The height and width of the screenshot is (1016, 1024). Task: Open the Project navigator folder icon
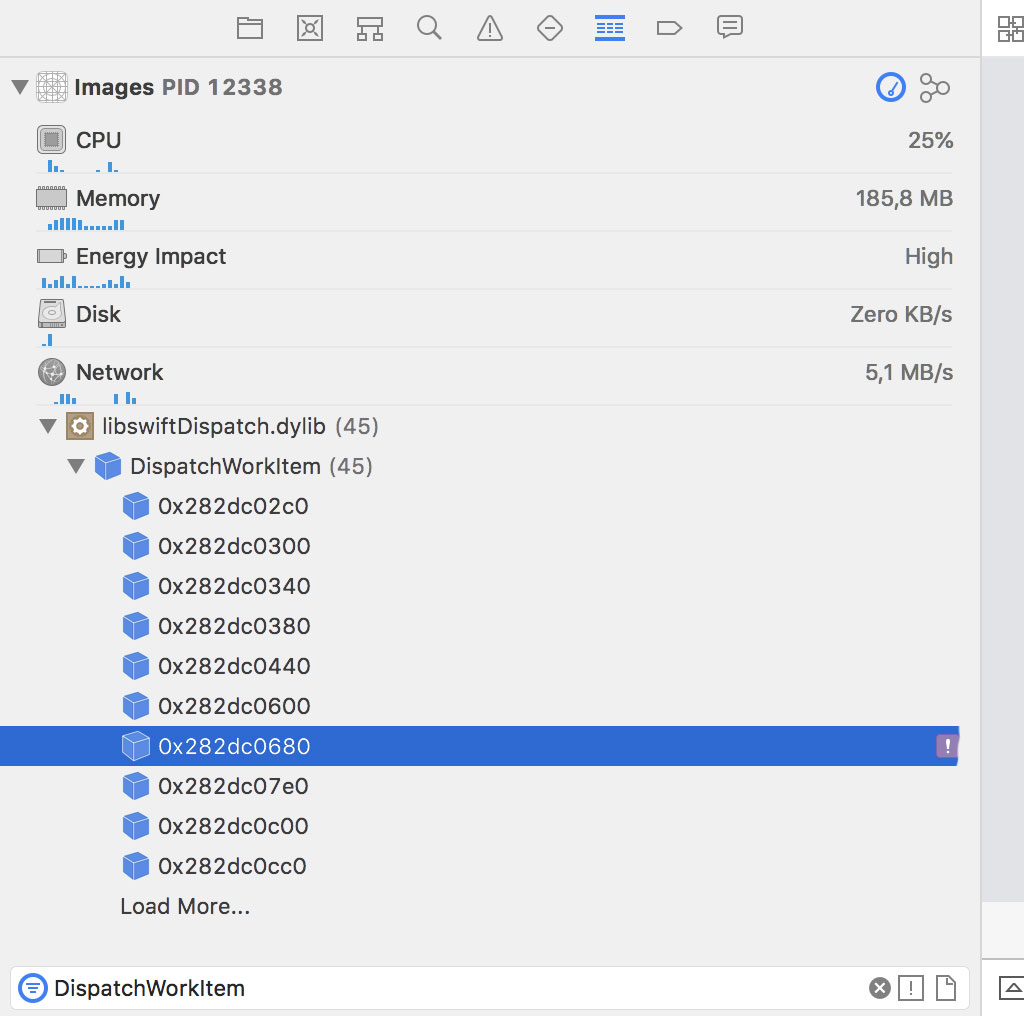pos(249,28)
